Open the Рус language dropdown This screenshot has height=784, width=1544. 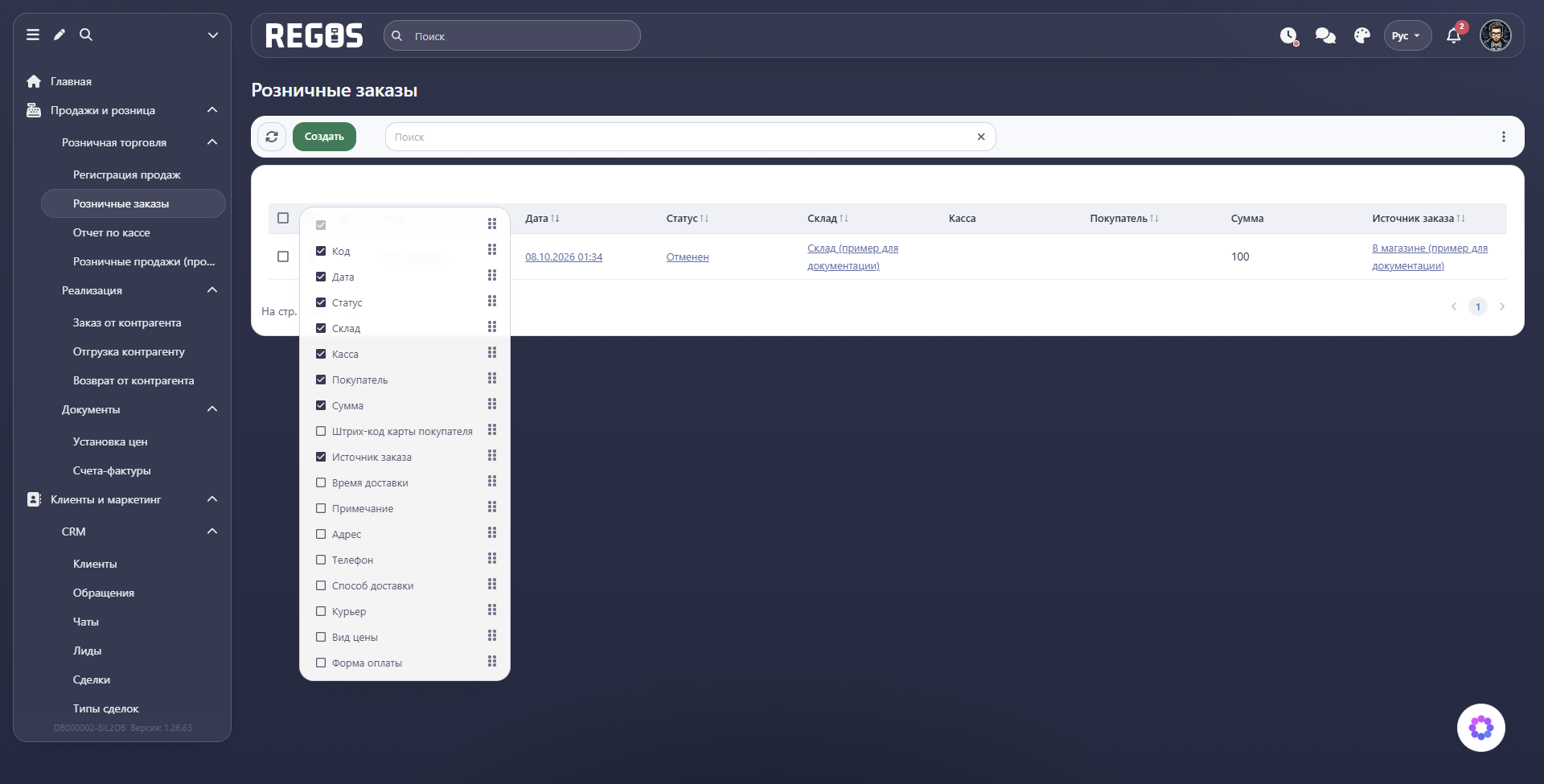click(1407, 35)
